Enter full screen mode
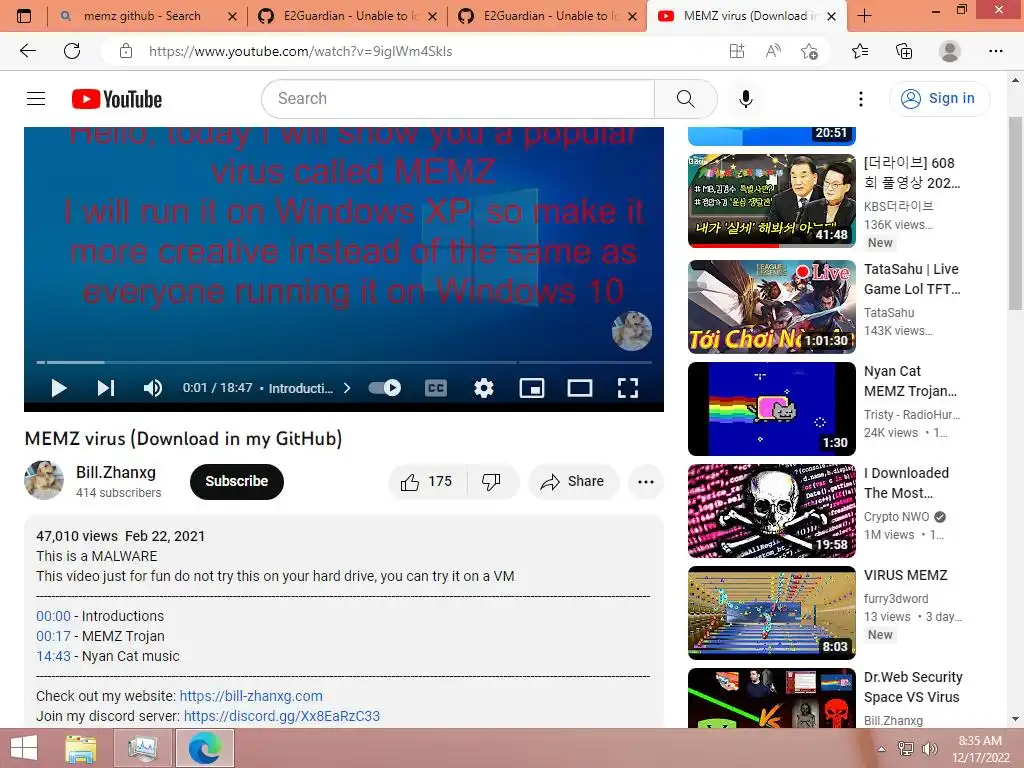This screenshot has width=1024, height=768. coord(628,388)
